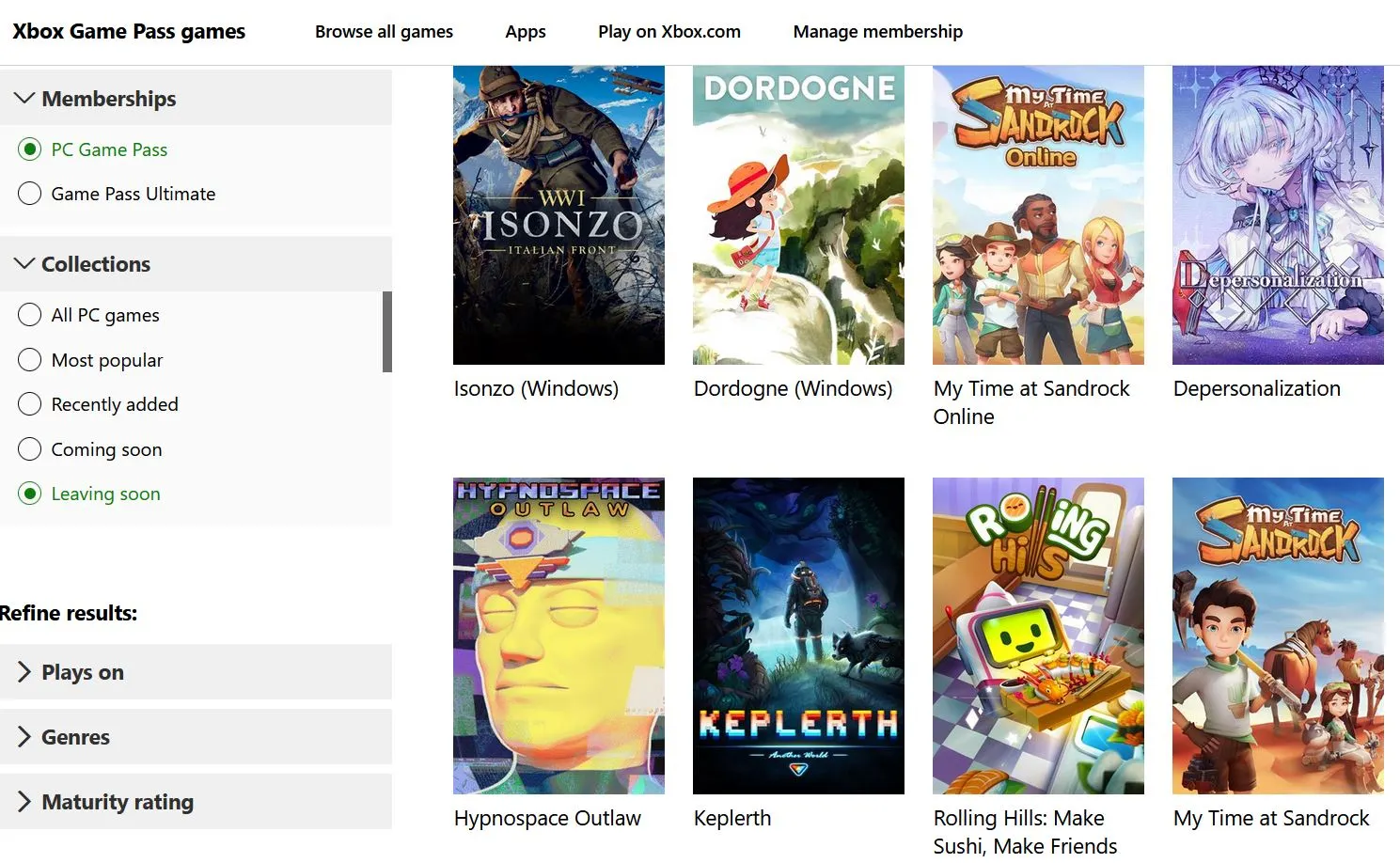Viewport: 1400px width, 863px height.
Task: Click the Xbox Game Pass games heading
Action: (128, 31)
